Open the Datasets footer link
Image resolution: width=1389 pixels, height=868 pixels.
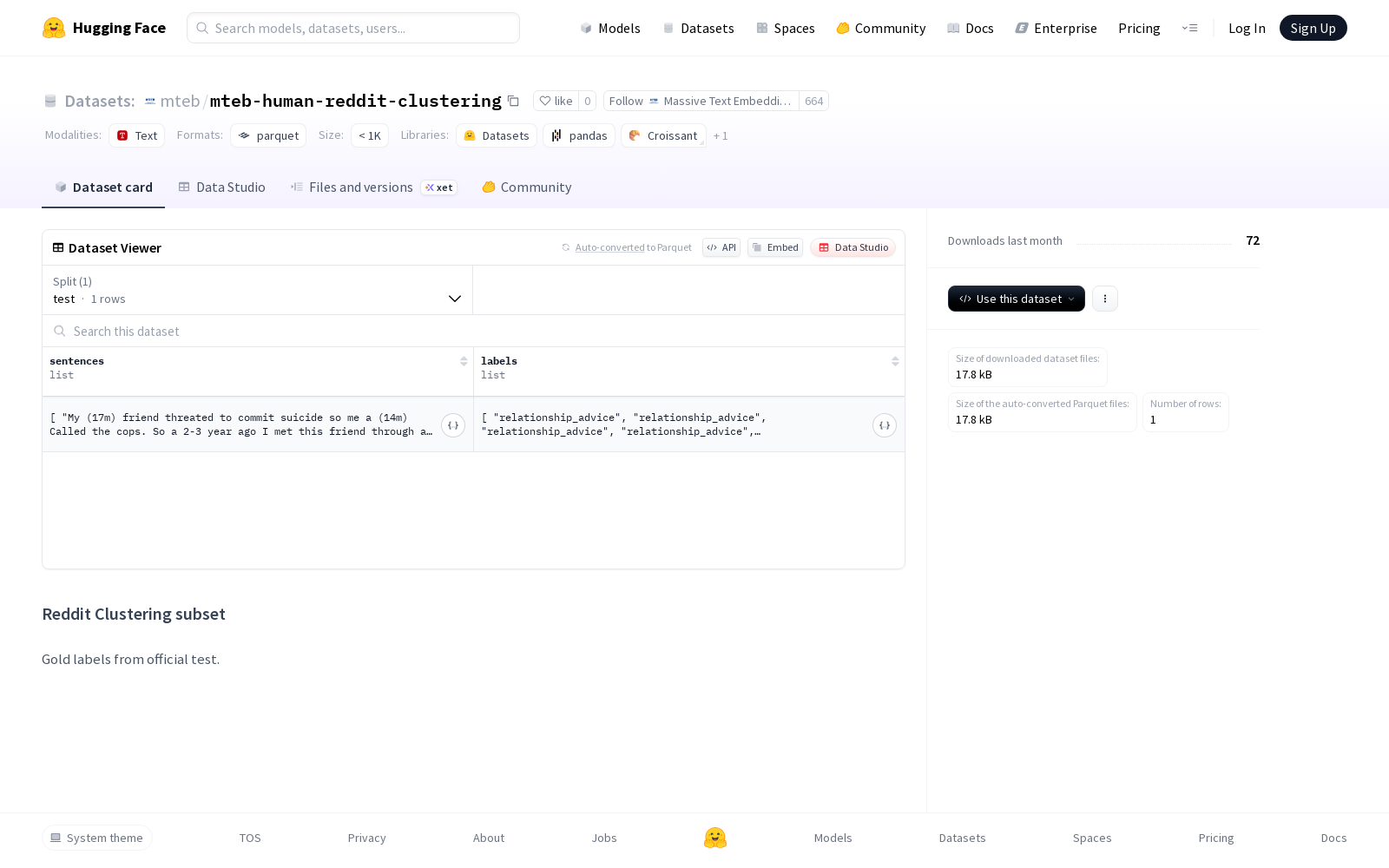(x=963, y=838)
